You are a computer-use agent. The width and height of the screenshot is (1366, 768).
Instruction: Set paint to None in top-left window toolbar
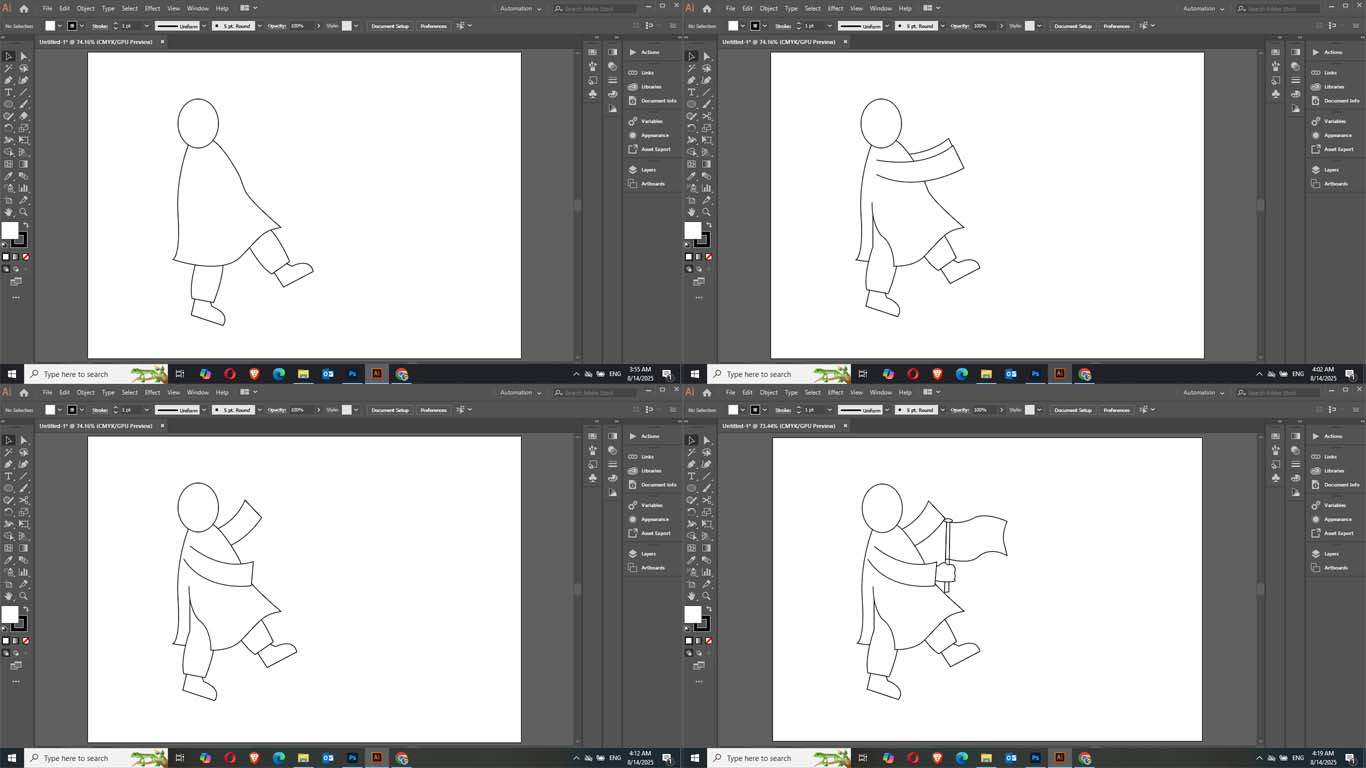[25, 257]
